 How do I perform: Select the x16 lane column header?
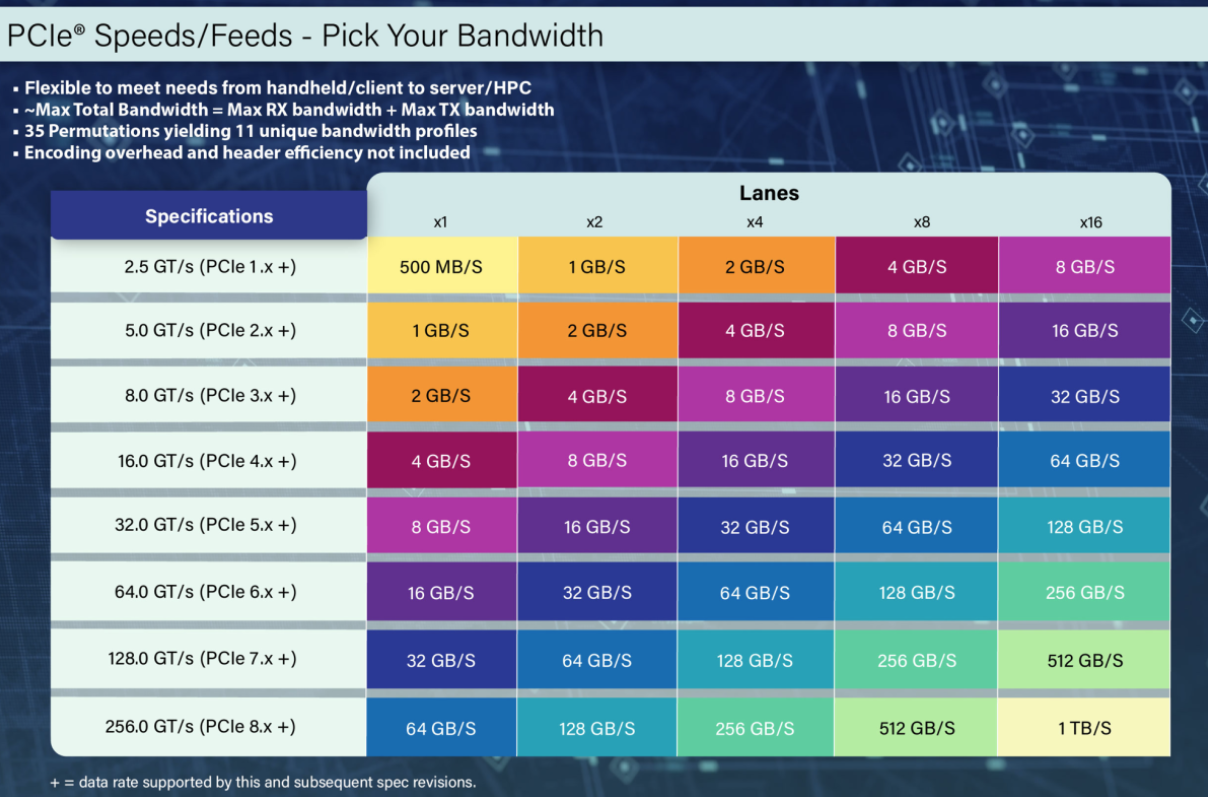(x=1090, y=222)
